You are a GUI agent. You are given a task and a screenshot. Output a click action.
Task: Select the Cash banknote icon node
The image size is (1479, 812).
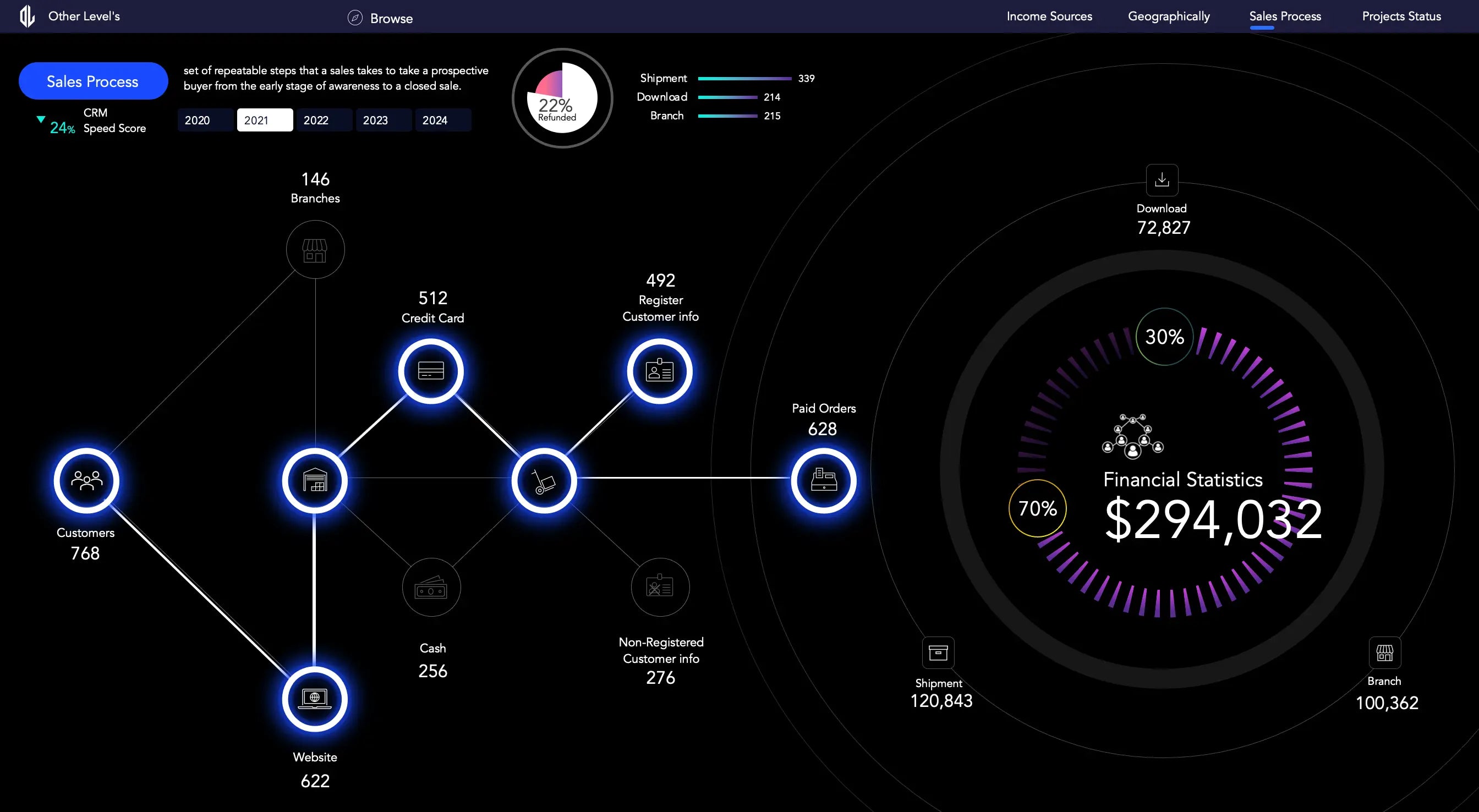[431, 588]
